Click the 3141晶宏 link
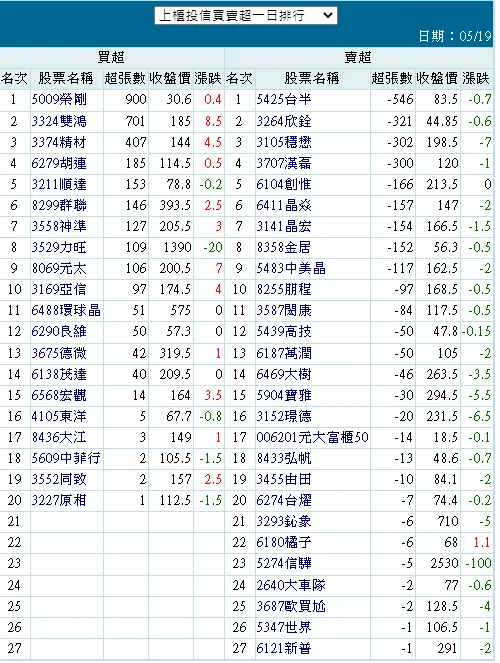 [x=284, y=227]
